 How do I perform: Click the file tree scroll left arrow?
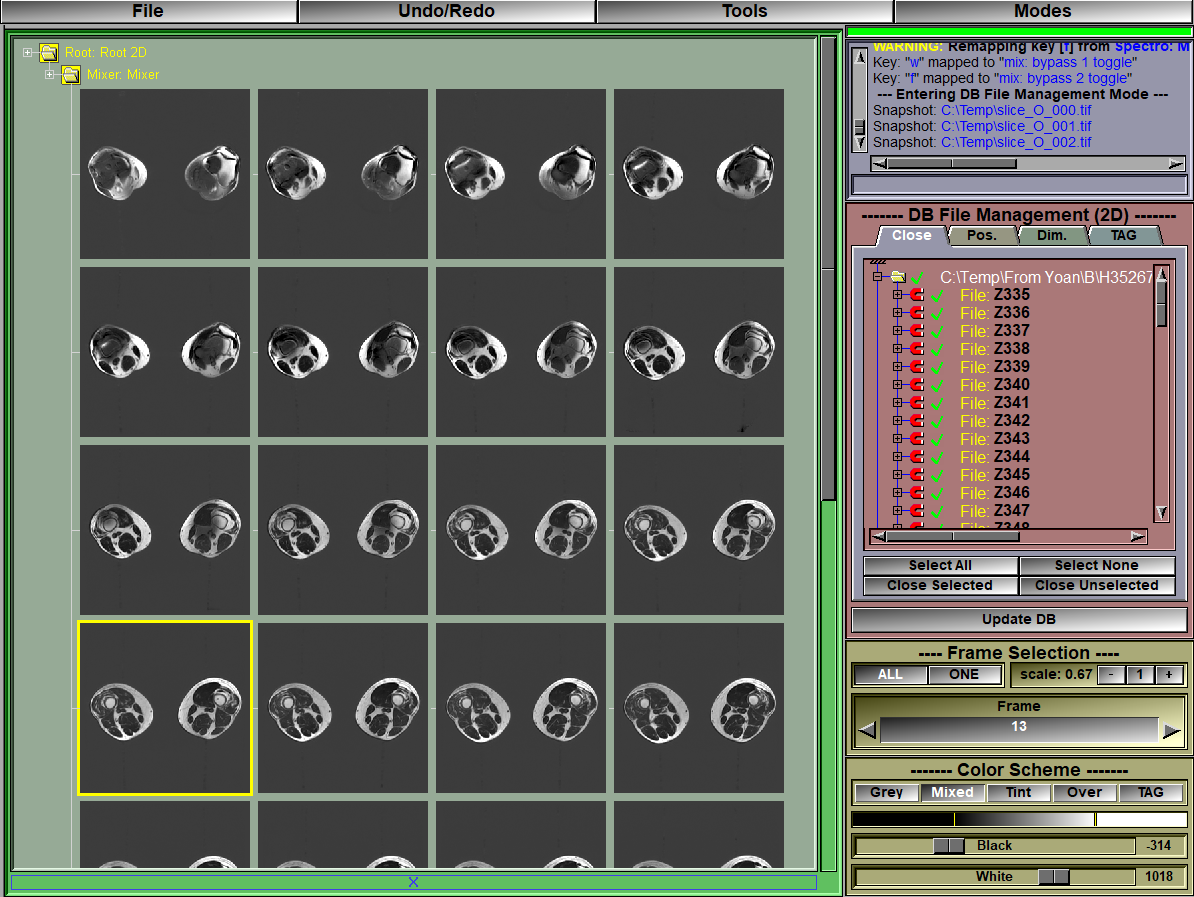(x=878, y=537)
